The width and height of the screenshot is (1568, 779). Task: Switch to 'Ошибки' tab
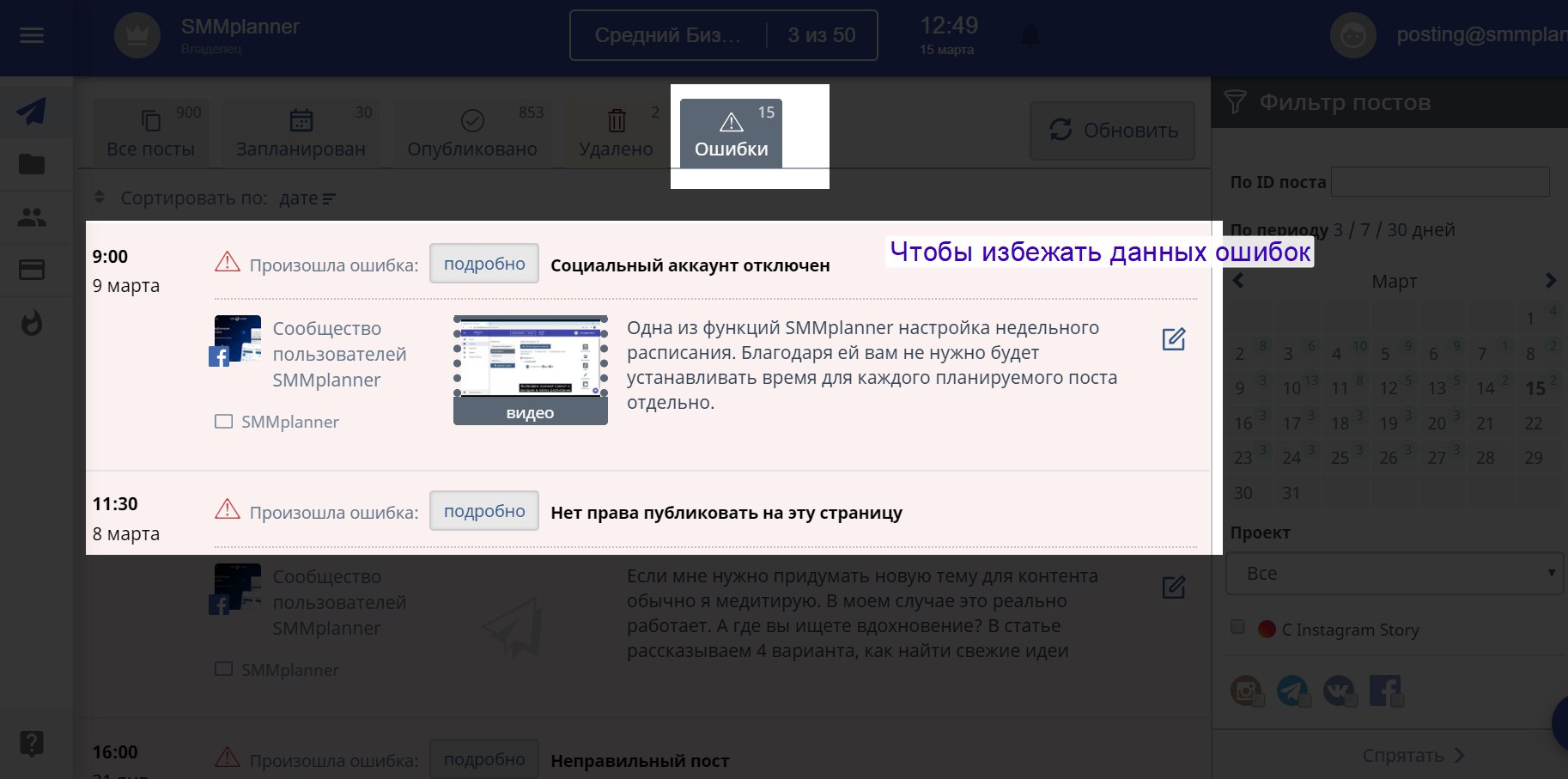(731, 133)
